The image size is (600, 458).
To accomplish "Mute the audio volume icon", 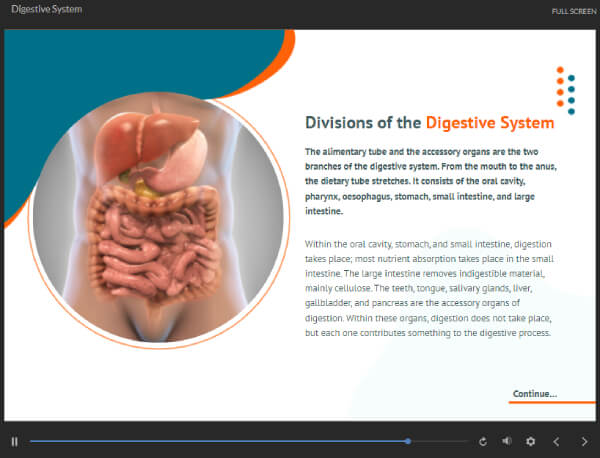I will tap(507, 441).
